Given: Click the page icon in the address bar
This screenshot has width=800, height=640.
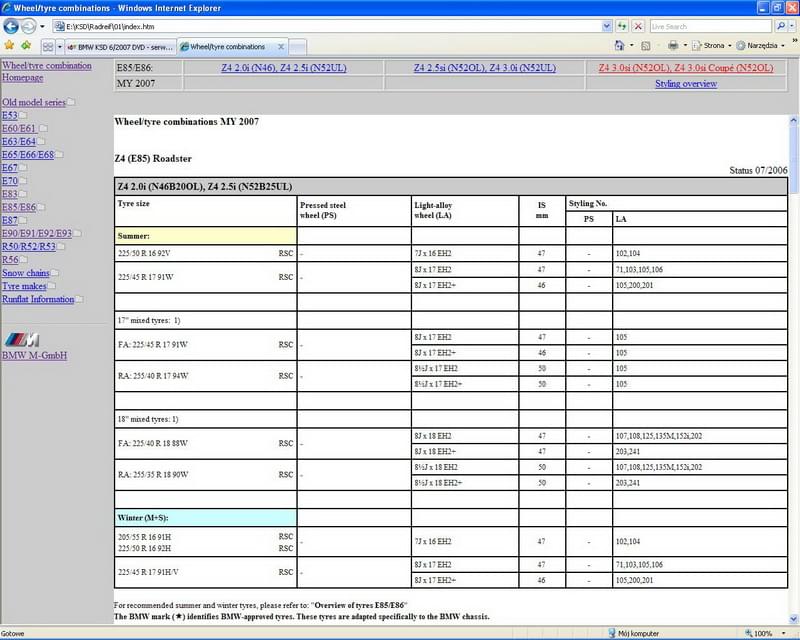Looking at the screenshot, I should click(59, 26).
